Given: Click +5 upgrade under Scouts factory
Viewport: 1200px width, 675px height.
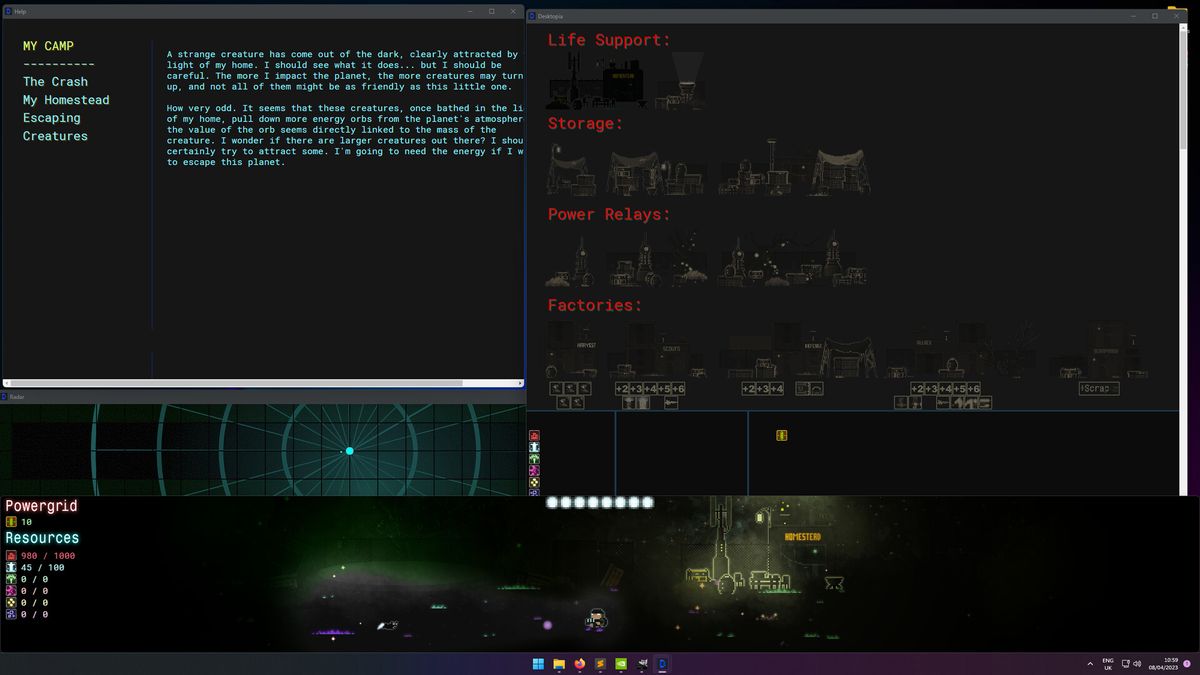Looking at the screenshot, I should pos(664,389).
